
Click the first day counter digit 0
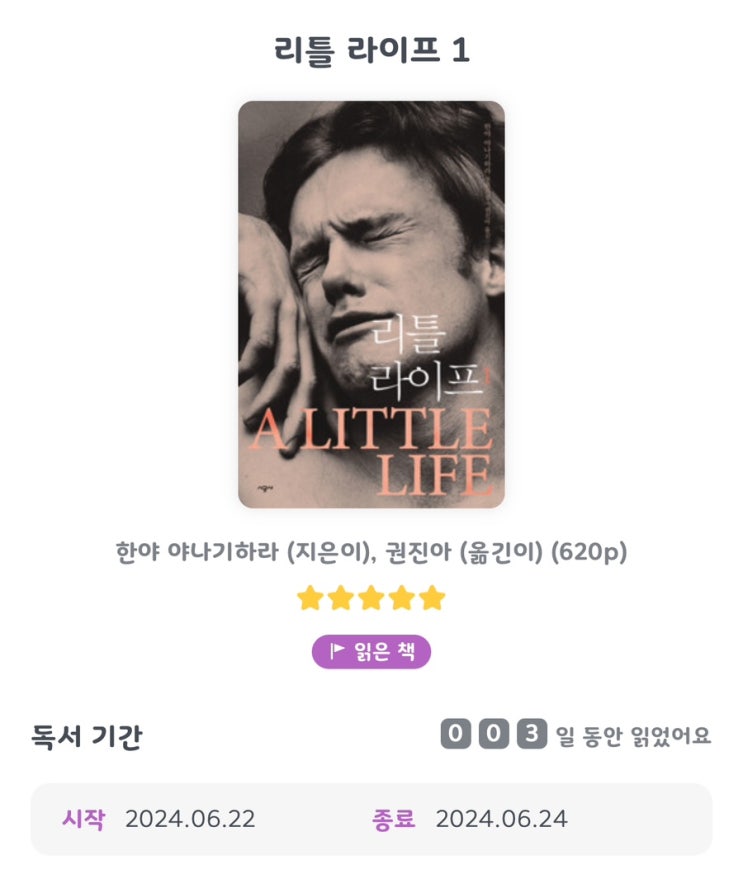pos(455,733)
